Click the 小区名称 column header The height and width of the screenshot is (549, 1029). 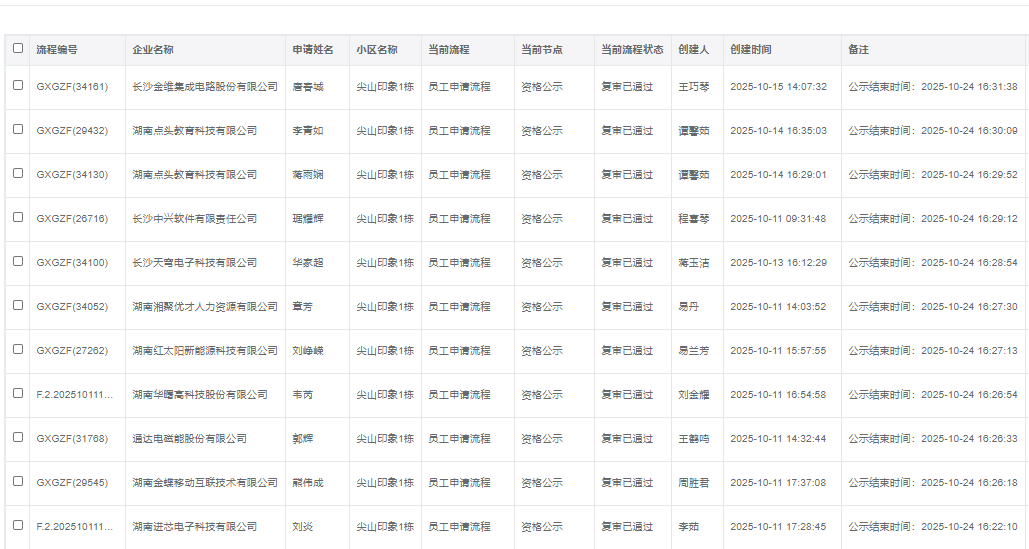376,50
